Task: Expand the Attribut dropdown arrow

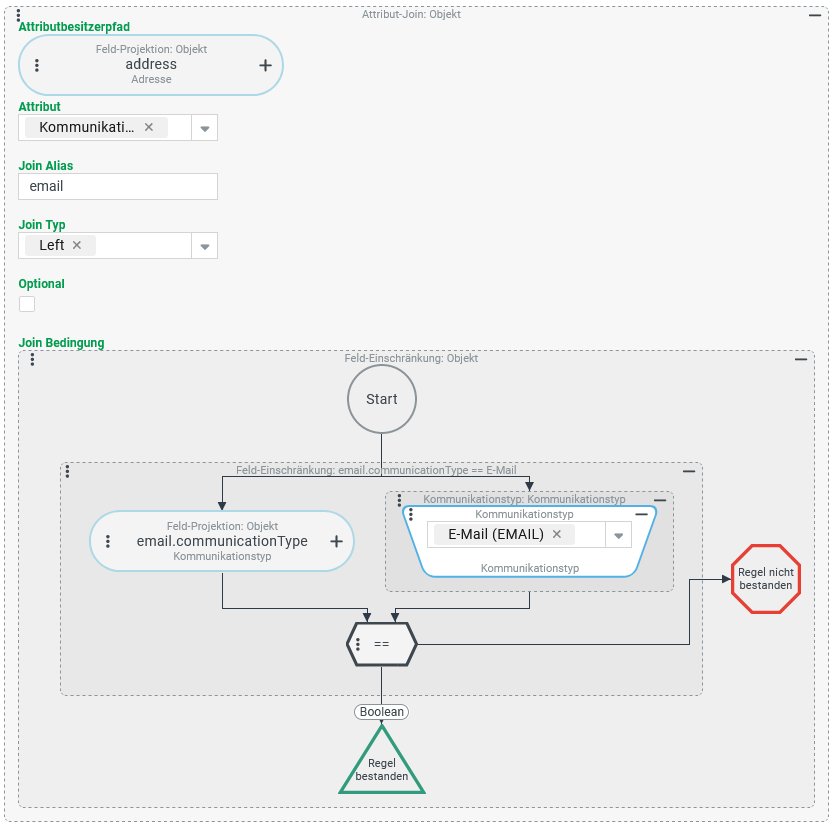Action: 204,128
